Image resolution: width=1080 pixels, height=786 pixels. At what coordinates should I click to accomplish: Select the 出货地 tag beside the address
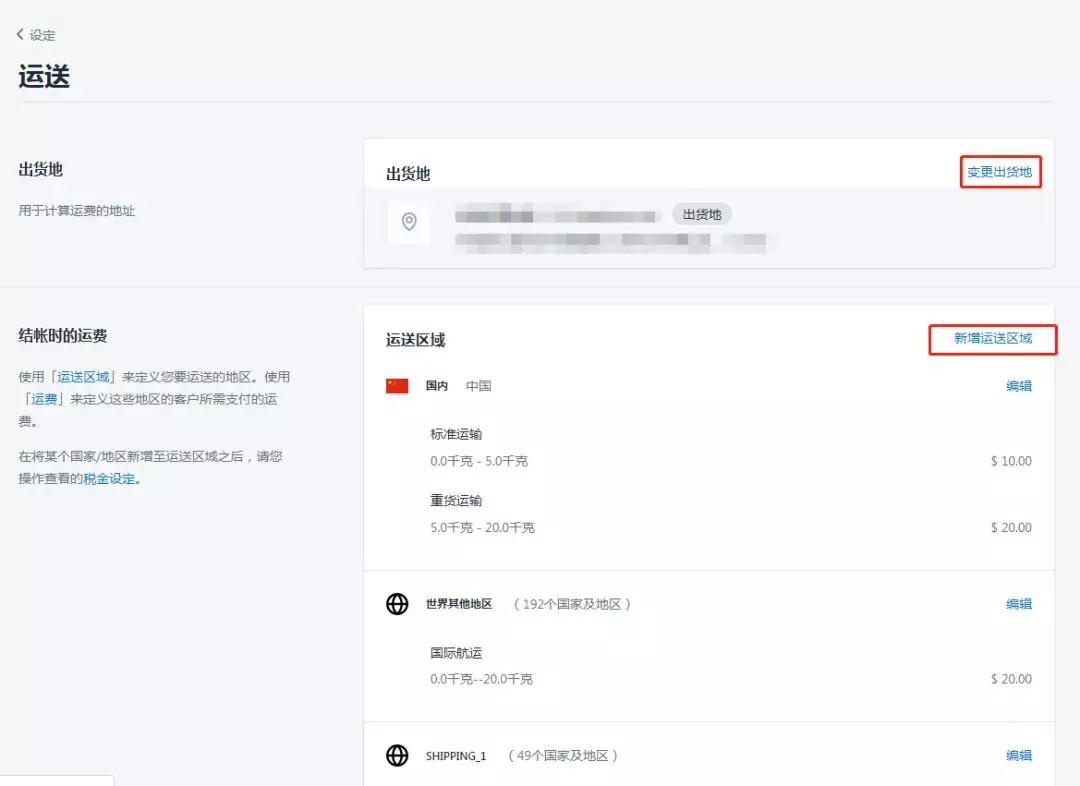click(701, 213)
